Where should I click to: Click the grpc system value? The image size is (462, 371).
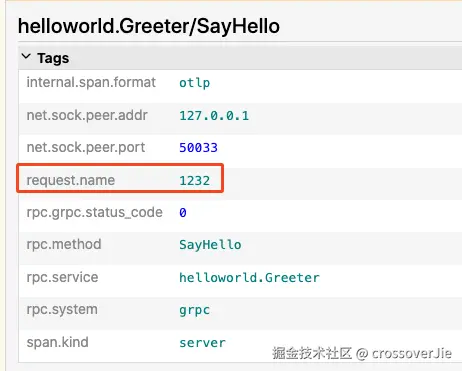click(195, 310)
